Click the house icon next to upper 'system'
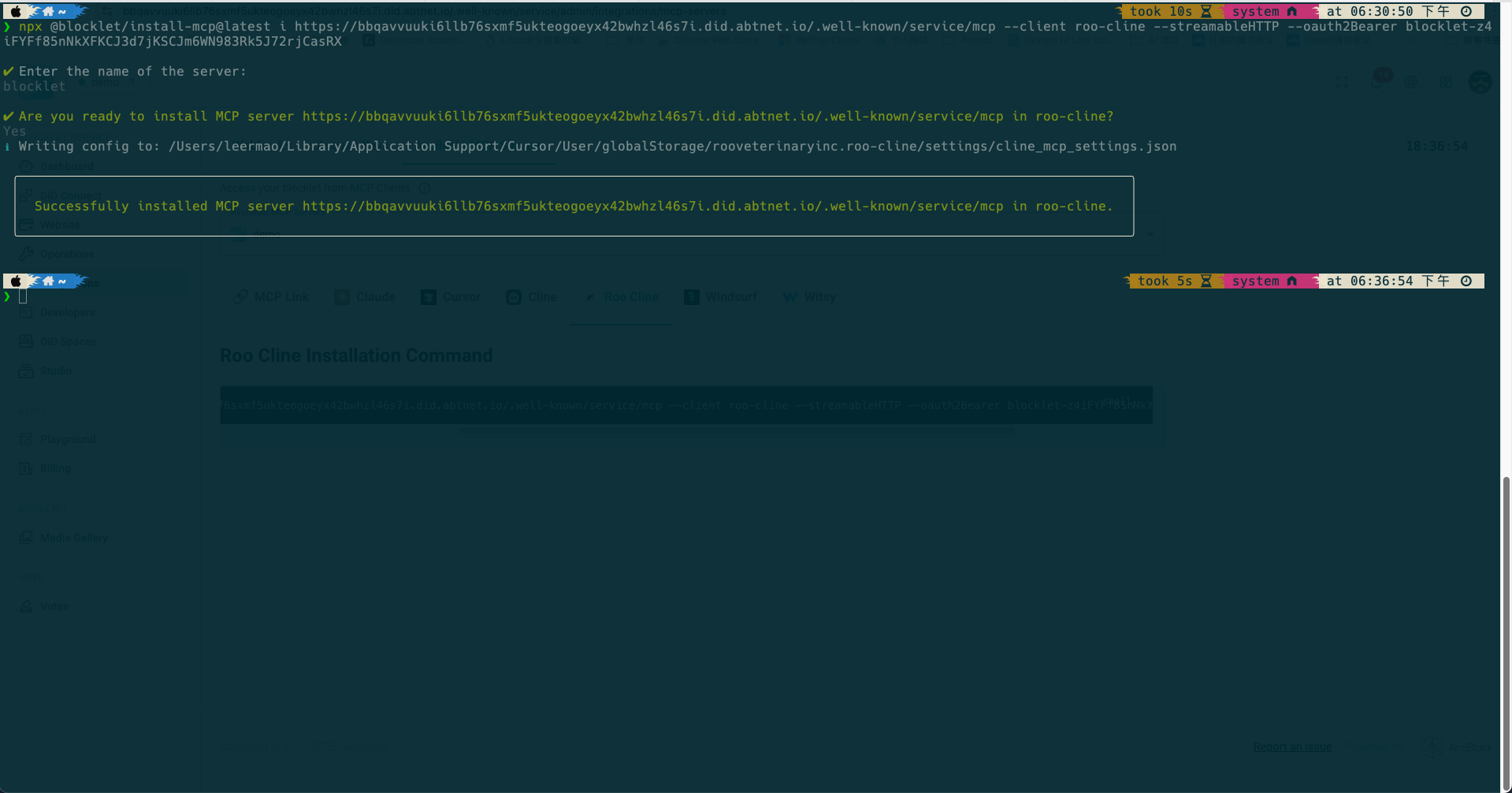 (1292, 12)
